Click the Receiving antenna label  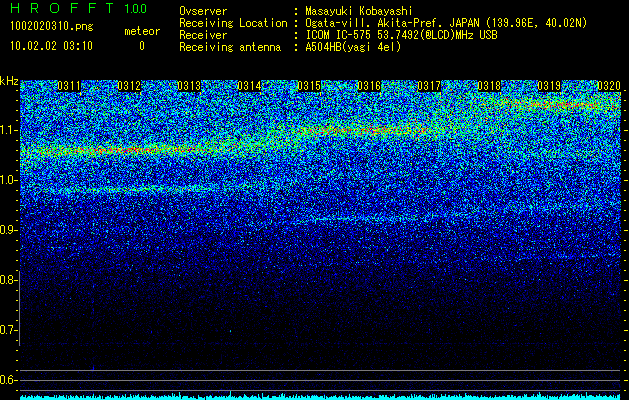coord(230,47)
